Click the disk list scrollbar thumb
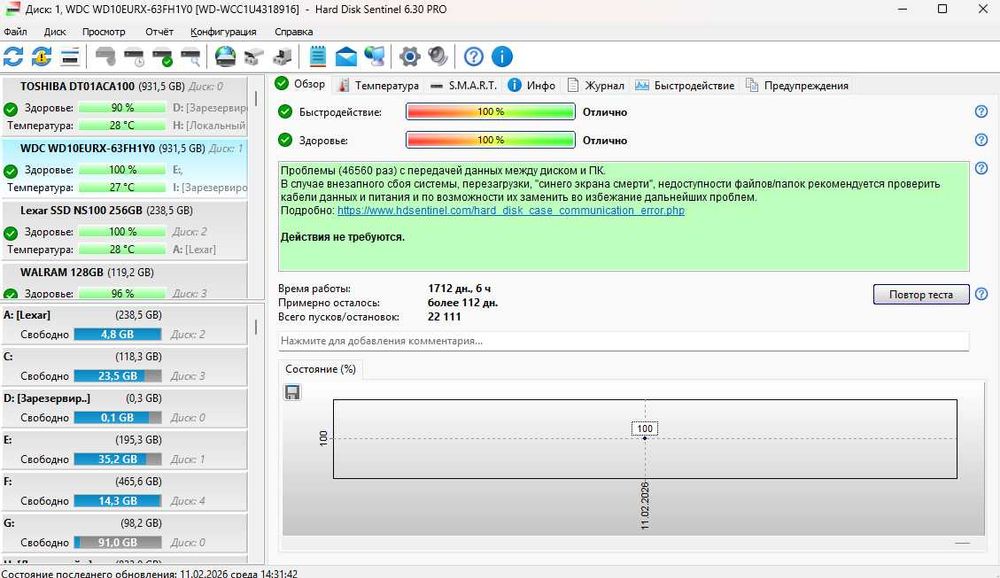This screenshot has height=578, width=1000. click(x=256, y=98)
